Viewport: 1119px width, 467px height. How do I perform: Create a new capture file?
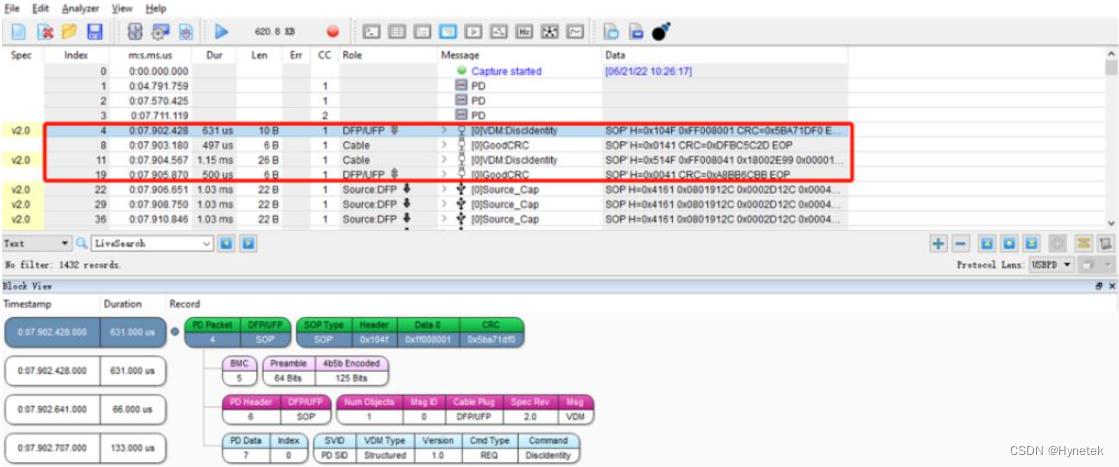pos(19,31)
